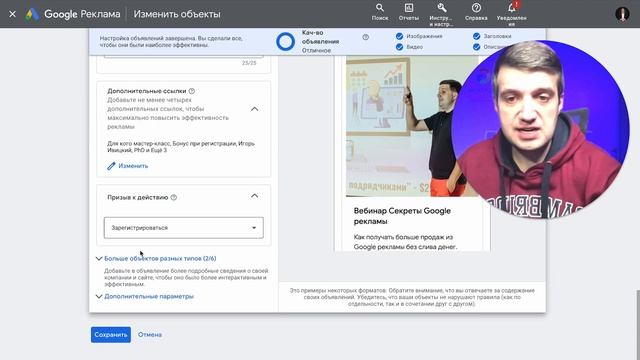This screenshot has height=360, width=640.
Task: Click the pencil icon beside Изменить
Action: pyautogui.click(x=111, y=166)
